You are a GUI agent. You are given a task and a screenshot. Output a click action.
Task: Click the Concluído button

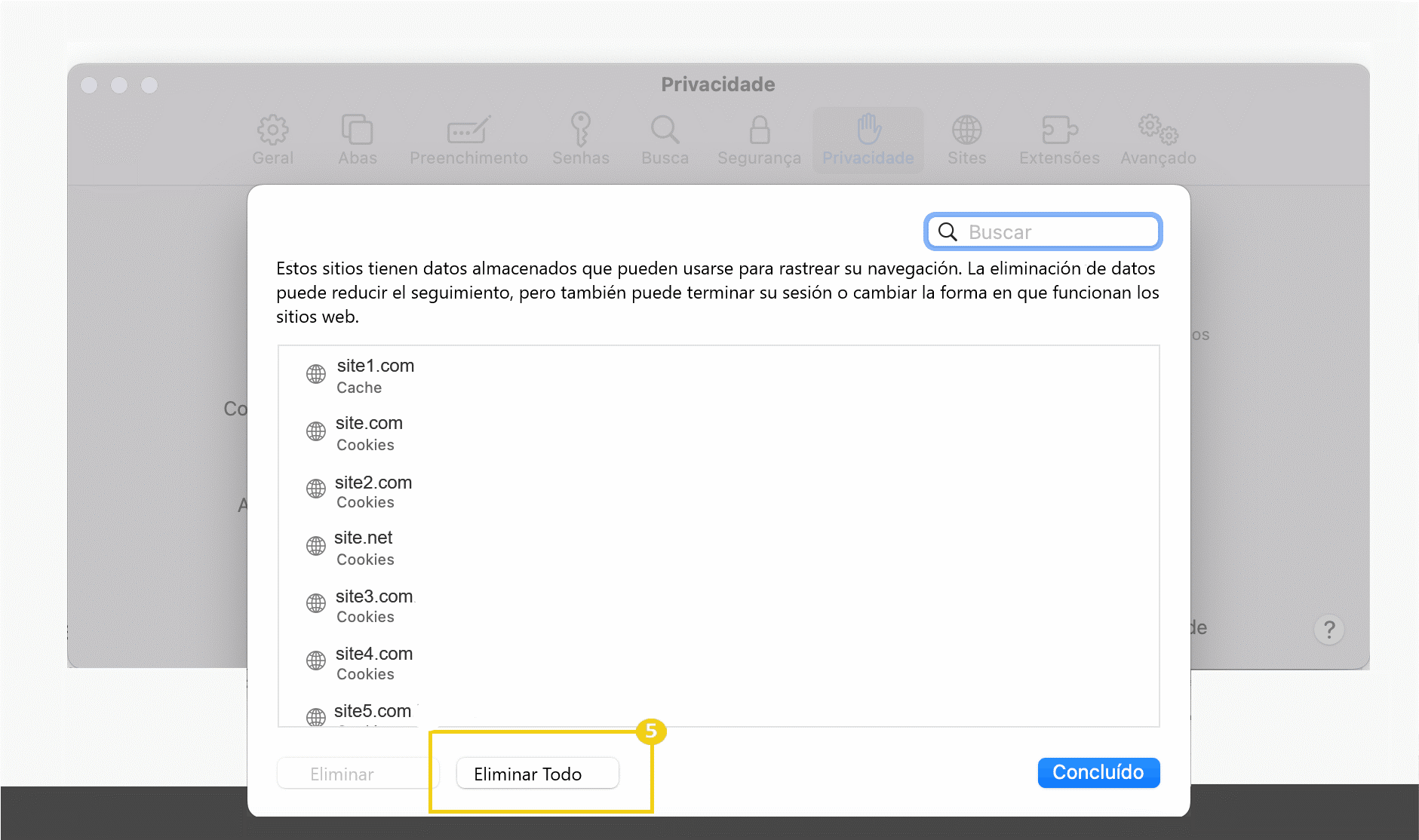[x=1098, y=772]
